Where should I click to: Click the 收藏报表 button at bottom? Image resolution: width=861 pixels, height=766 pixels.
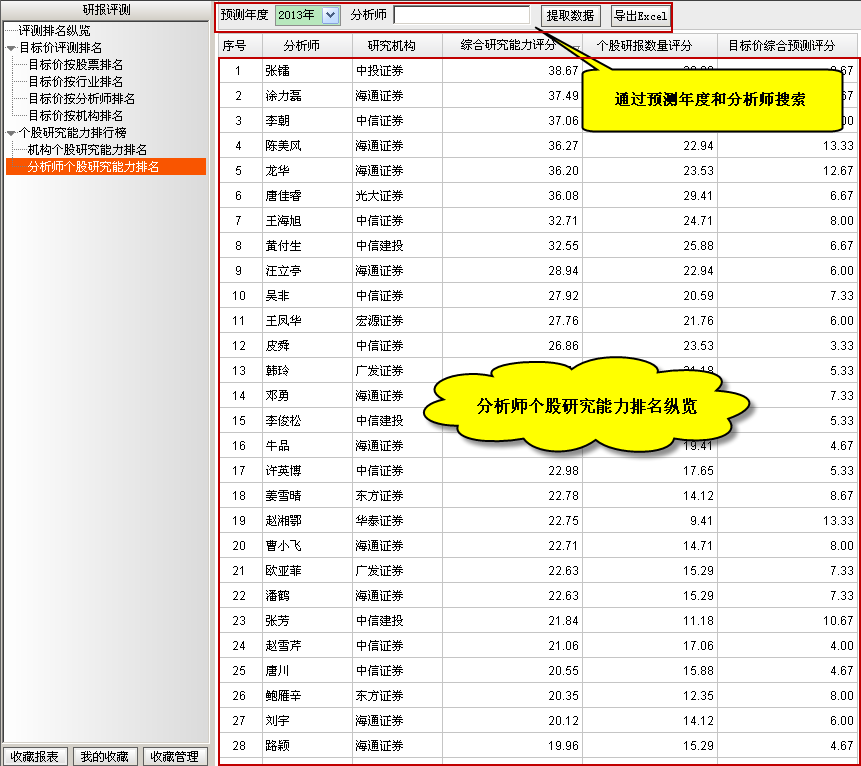tap(34, 756)
